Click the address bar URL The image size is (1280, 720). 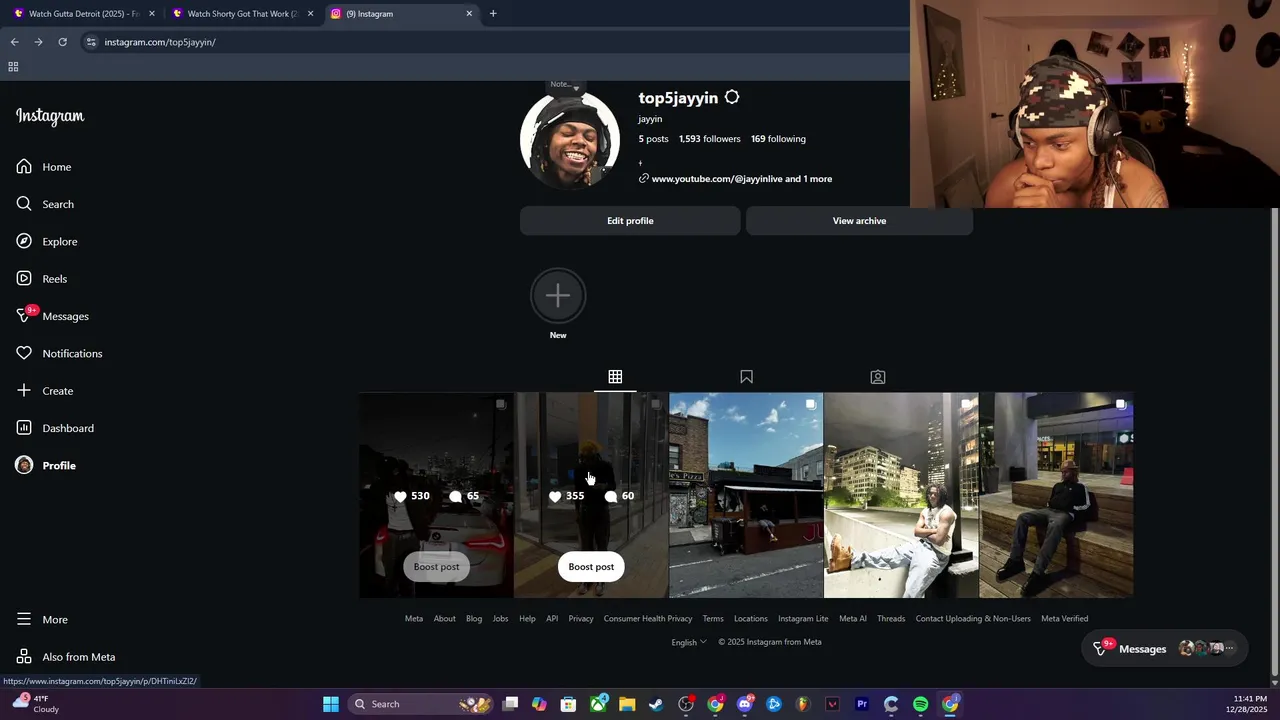point(160,42)
